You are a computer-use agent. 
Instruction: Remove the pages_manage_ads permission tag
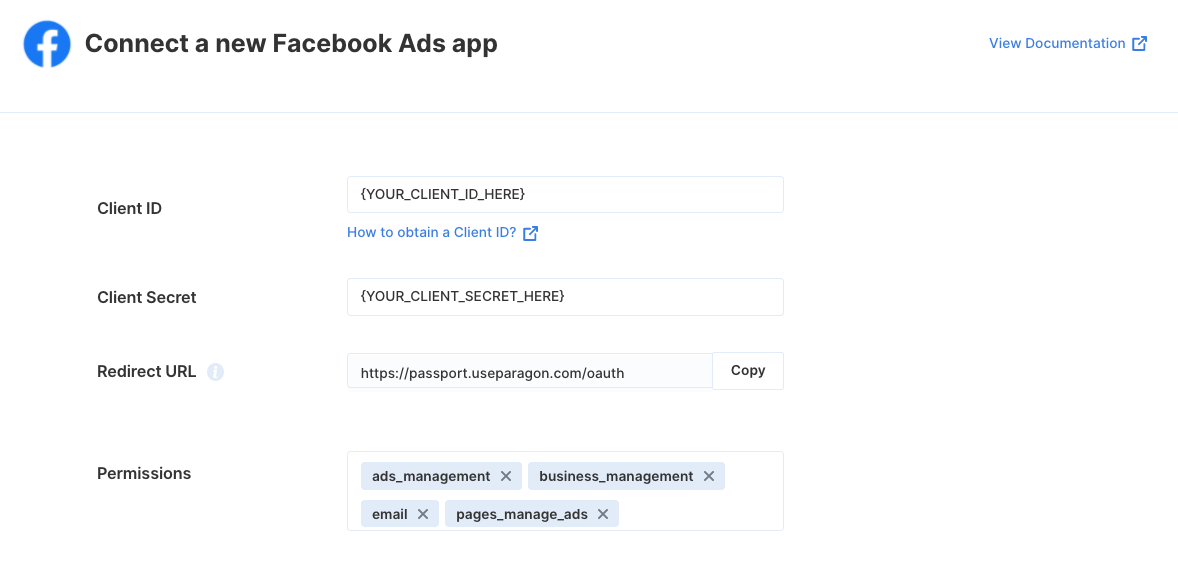point(603,514)
